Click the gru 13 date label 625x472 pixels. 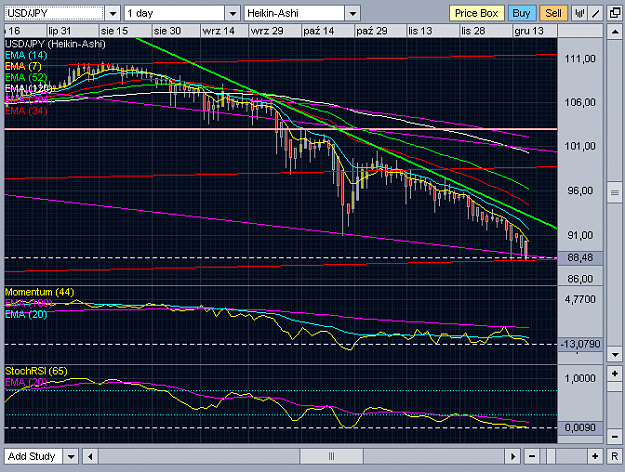pos(529,31)
